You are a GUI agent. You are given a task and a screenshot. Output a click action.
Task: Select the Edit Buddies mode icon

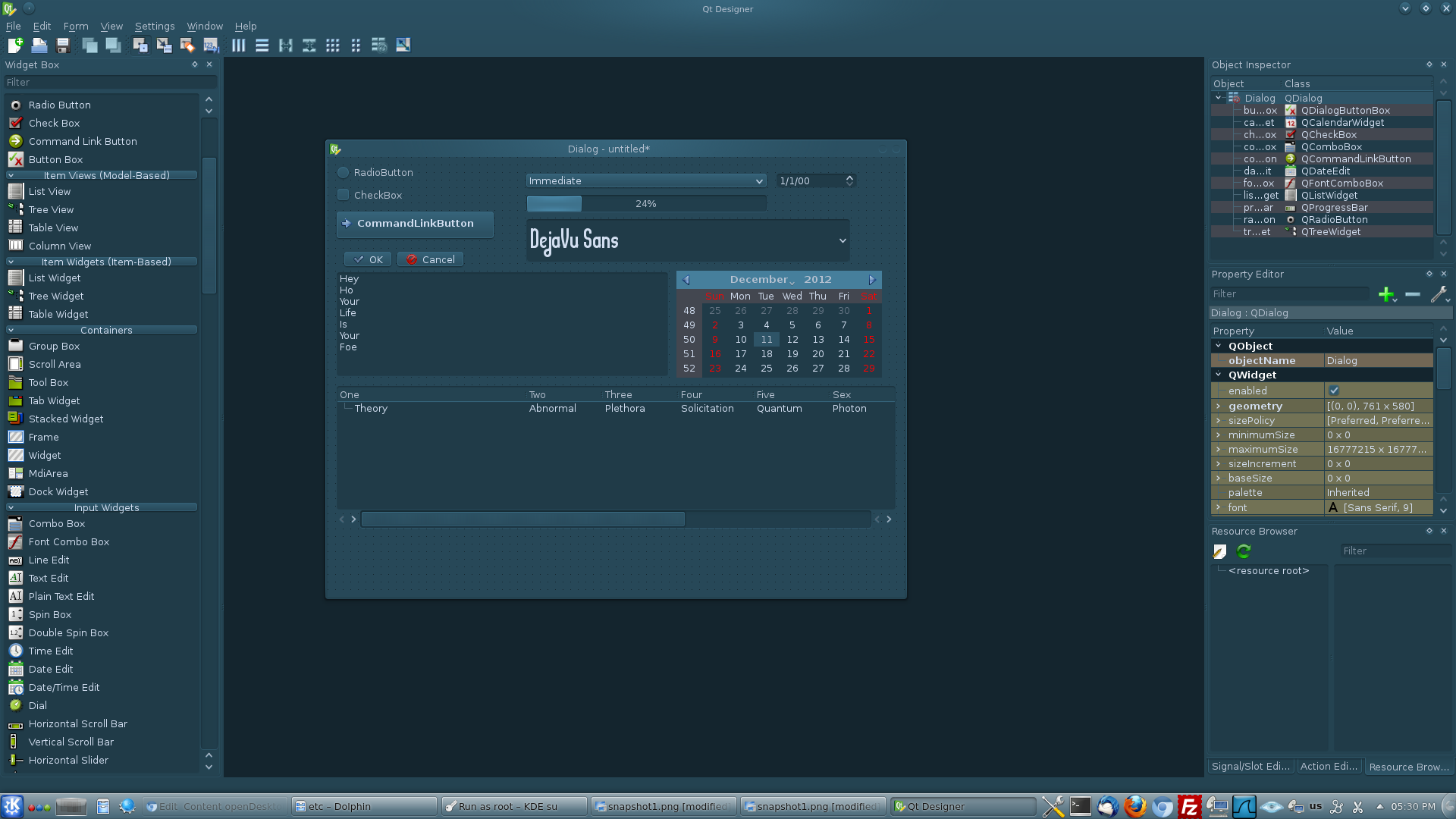(x=187, y=45)
